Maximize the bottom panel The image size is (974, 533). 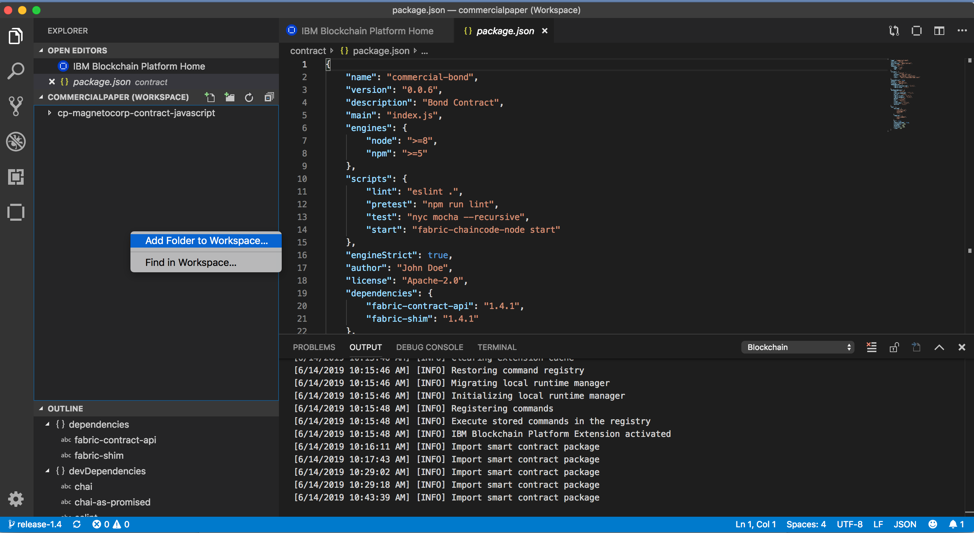tap(939, 347)
